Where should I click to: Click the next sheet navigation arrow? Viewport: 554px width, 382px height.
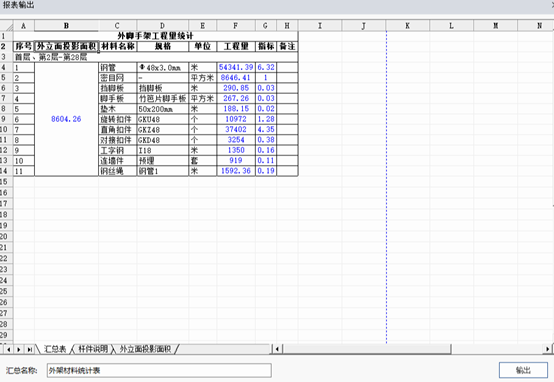18,349
